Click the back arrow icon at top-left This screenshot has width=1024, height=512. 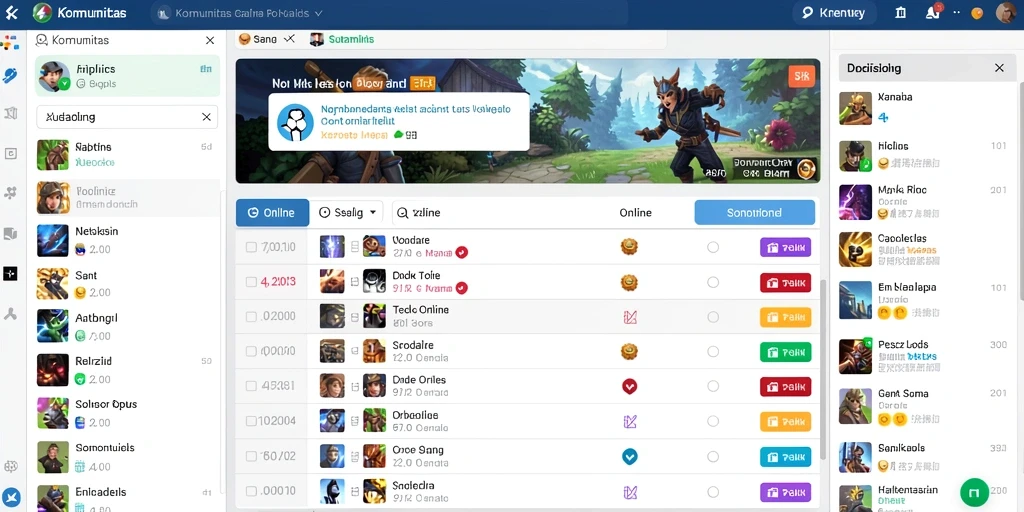(11, 12)
